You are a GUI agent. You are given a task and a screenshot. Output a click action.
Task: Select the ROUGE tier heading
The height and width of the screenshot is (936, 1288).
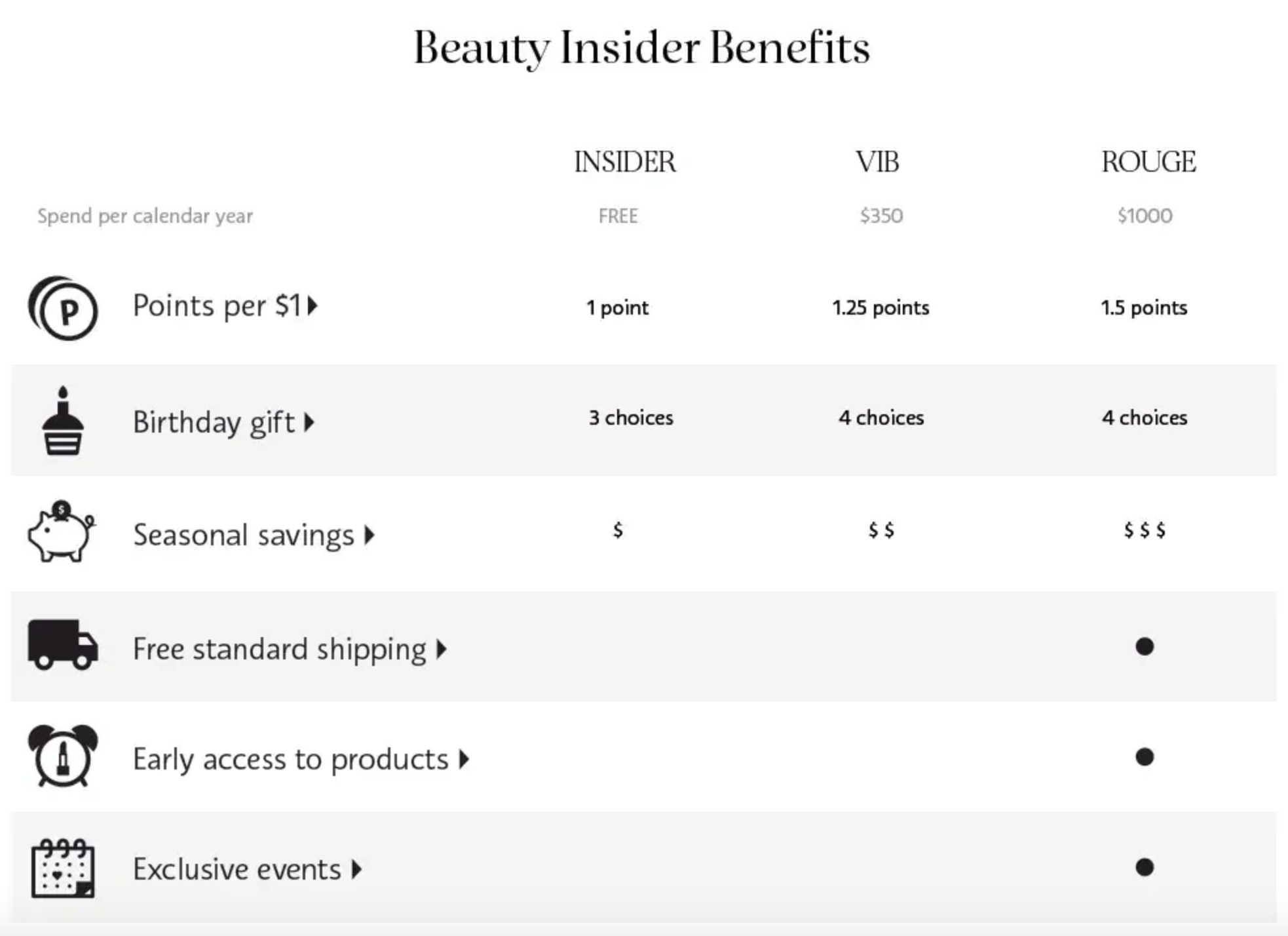click(1148, 162)
